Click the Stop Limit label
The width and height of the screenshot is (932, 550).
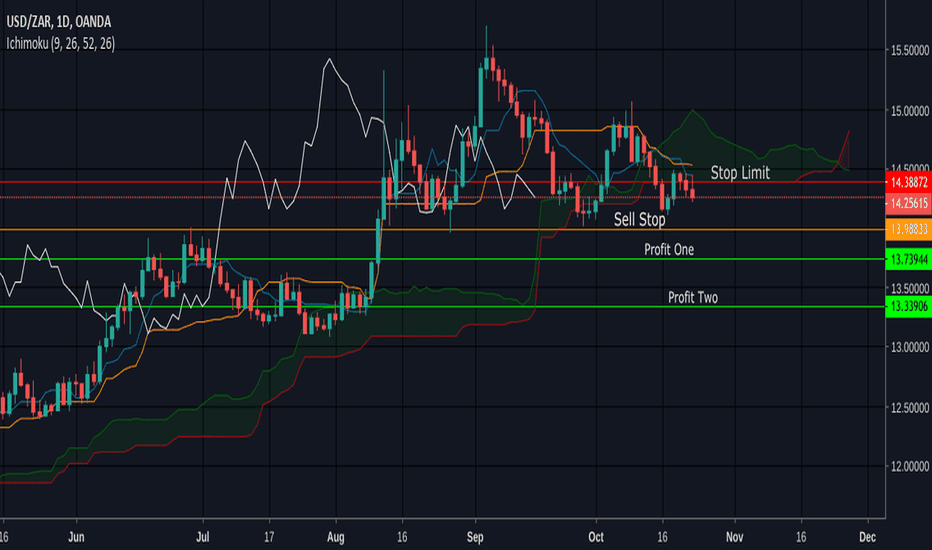click(x=740, y=173)
